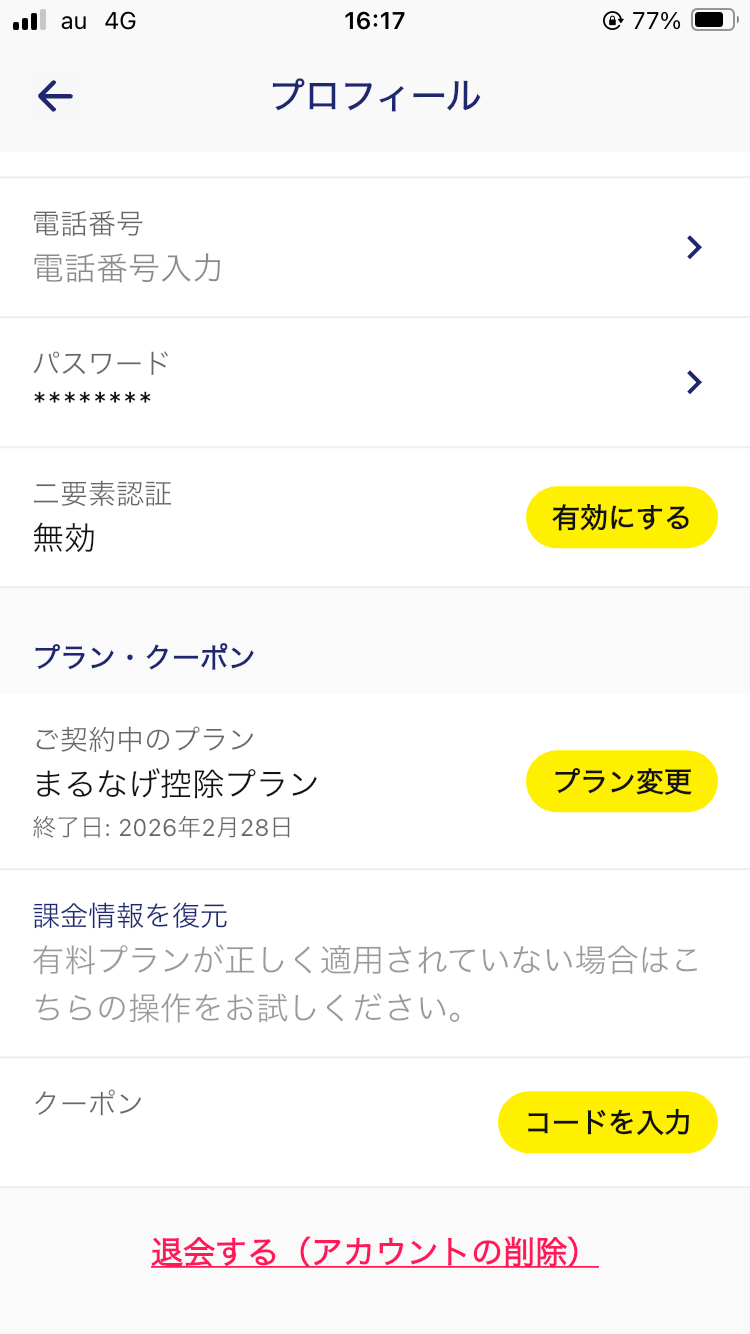The image size is (750, 1334).
Task: Select the 電話番号入力 placeholder field
Action: (x=128, y=268)
